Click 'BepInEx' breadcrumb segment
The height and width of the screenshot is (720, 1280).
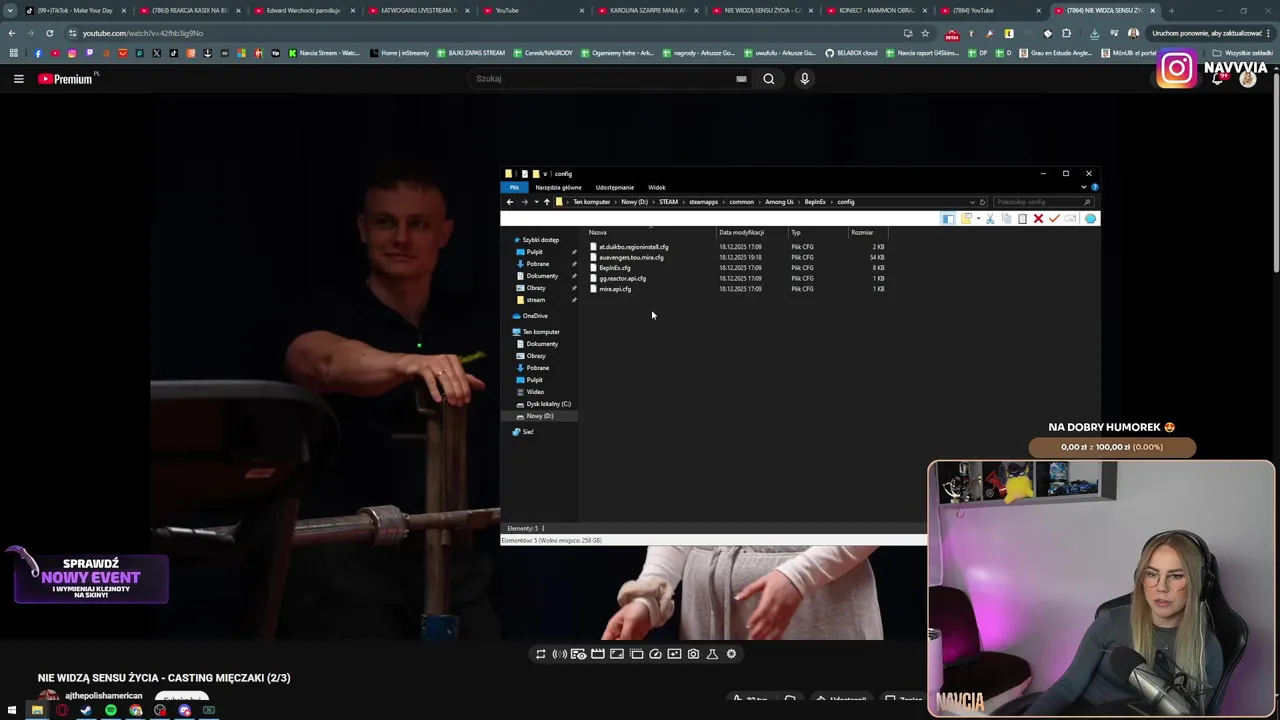(815, 202)
